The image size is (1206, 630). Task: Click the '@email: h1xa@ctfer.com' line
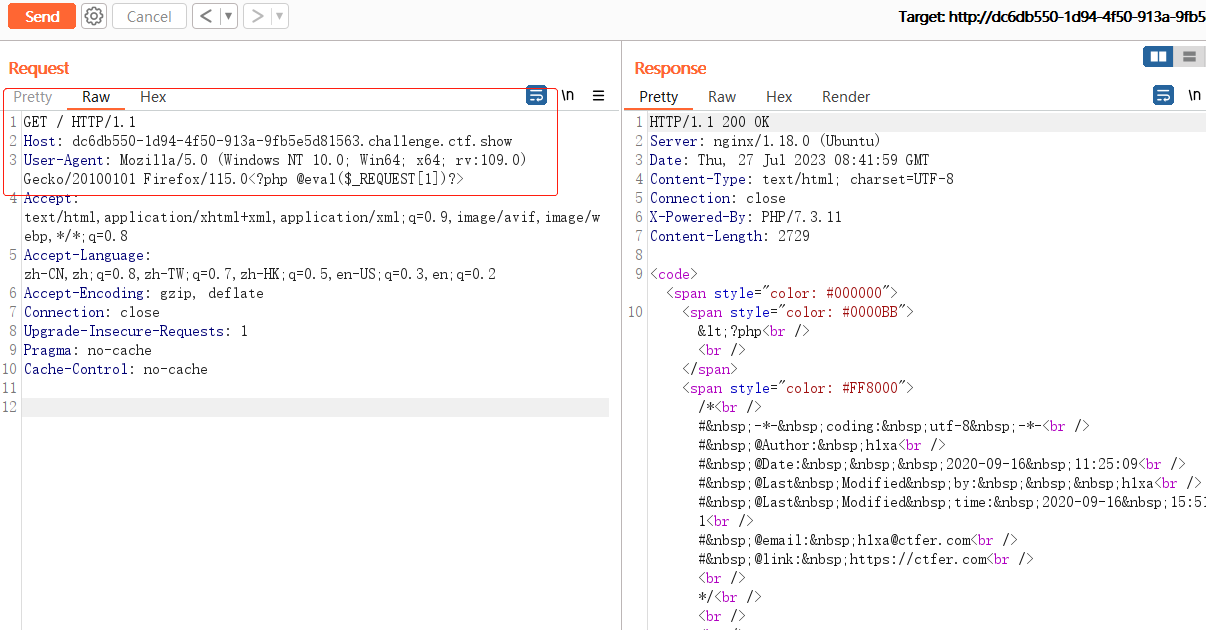(858, 540)
